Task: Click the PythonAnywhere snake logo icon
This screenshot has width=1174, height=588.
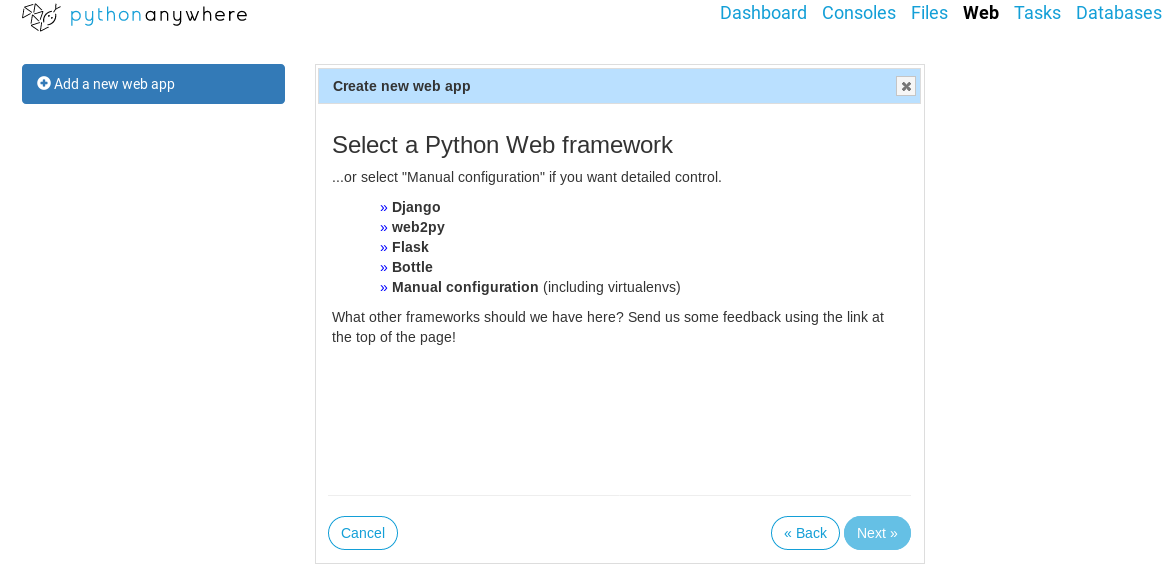Action: tap(42, 16)
